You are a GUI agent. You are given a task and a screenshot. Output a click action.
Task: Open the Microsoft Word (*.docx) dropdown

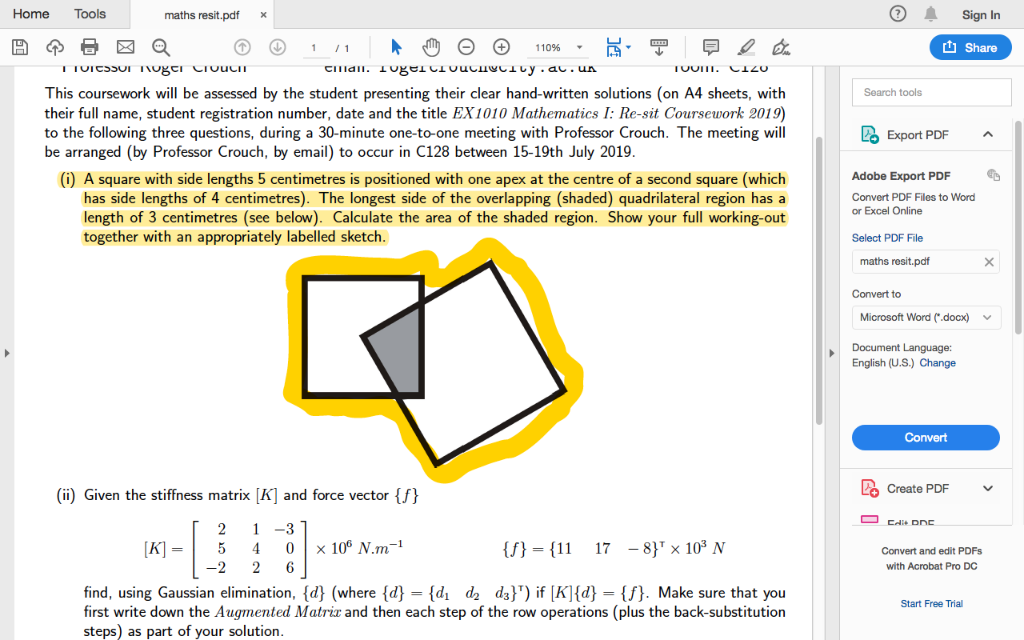point(926,317)
